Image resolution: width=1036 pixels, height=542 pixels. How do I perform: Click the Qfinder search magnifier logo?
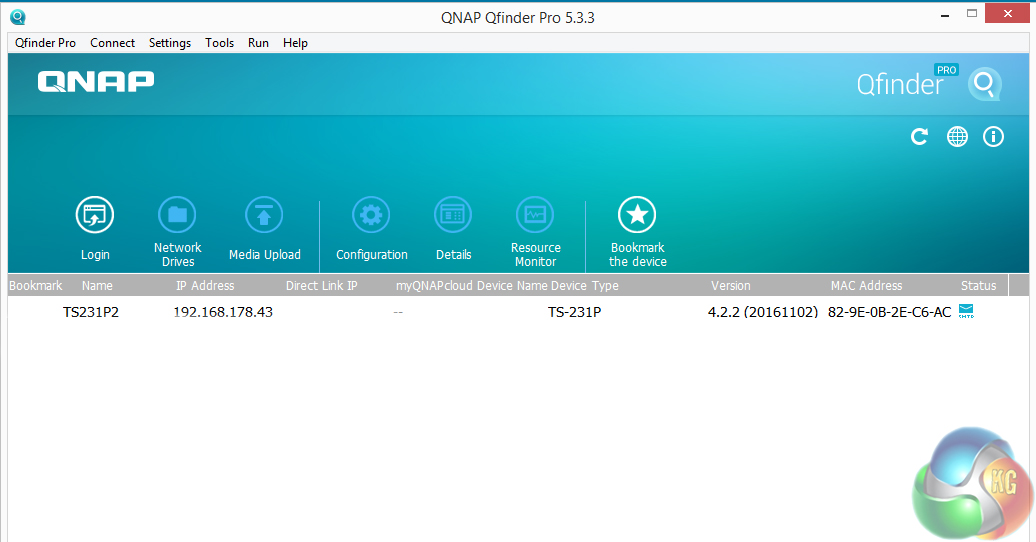(985, 84)
